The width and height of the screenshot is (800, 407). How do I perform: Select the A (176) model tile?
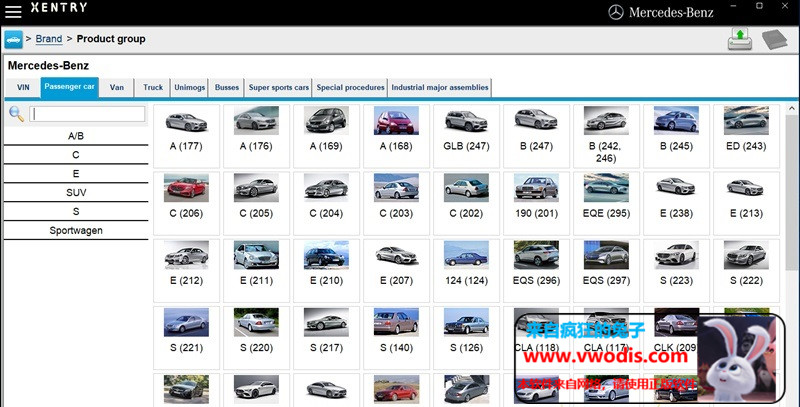[x=256, y=136]
